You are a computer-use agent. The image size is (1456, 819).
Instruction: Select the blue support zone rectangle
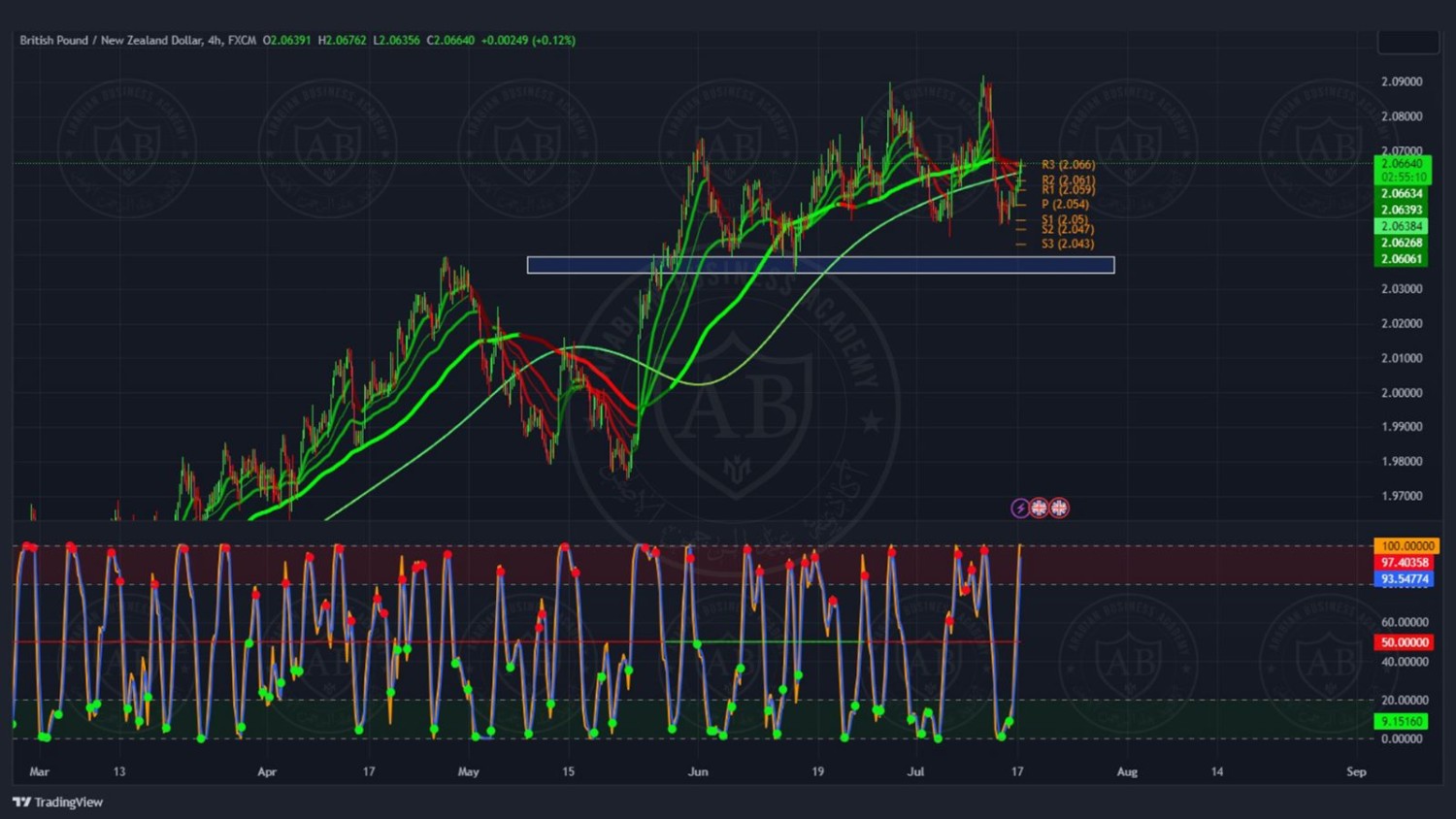point(820,265)
